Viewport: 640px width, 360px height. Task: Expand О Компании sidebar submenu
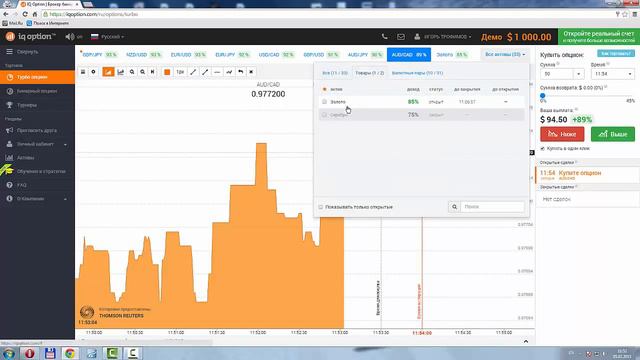click(x=37, y=199)
